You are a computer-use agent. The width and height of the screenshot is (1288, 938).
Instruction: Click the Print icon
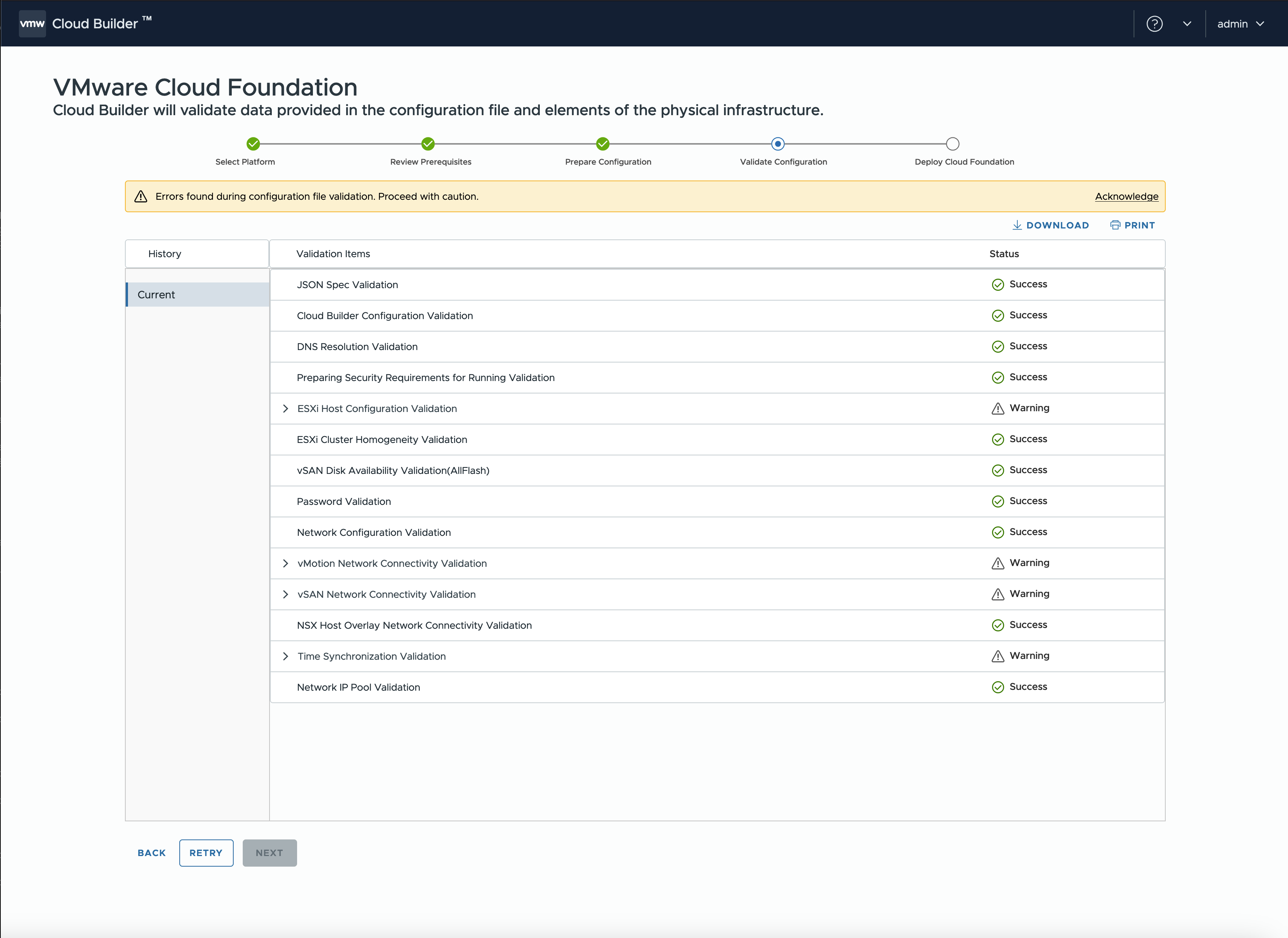tap(1115, 225)
